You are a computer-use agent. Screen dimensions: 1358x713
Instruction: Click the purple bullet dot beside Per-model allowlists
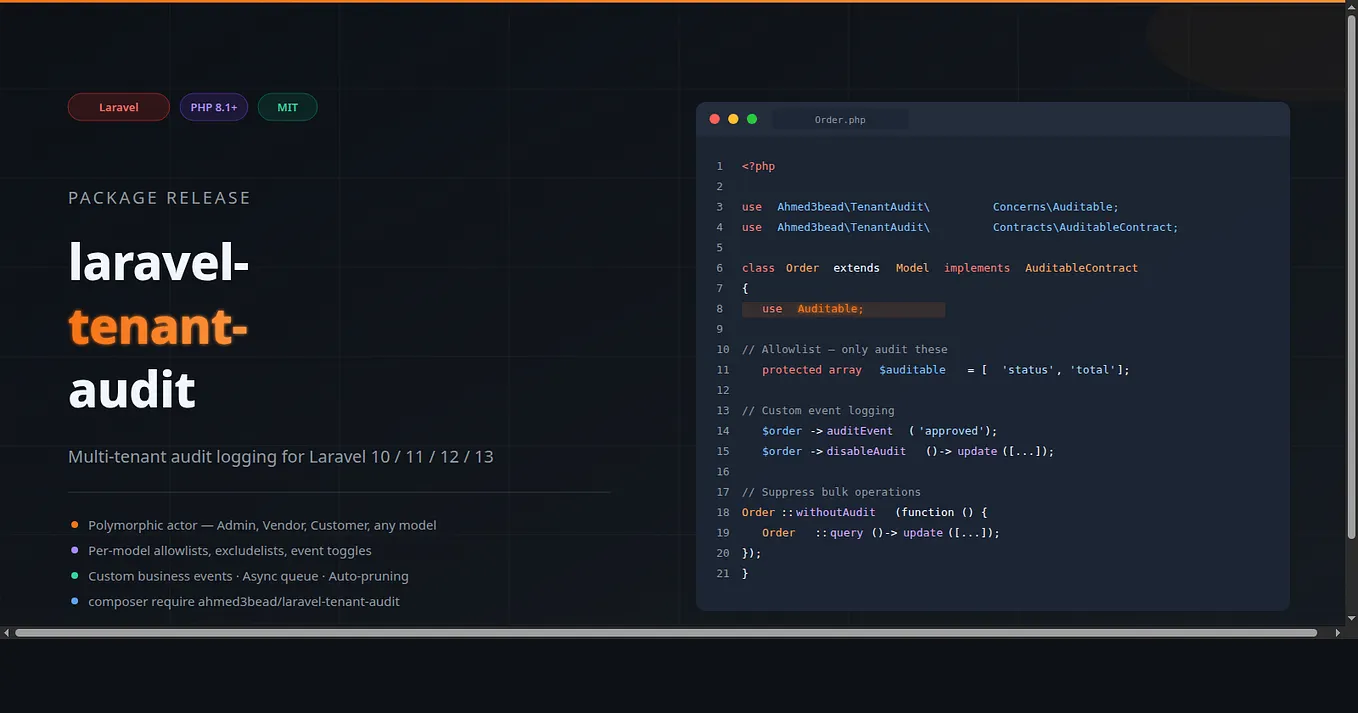(75, 550)
